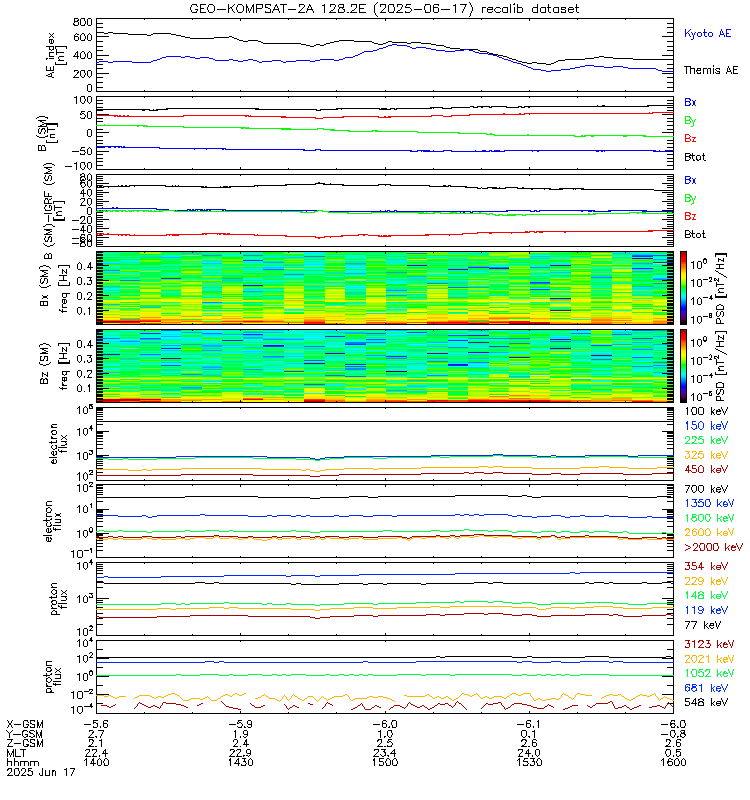Click the GEO-KOMPSAT-2A plot title
Image resolution: width=750 pixels, height=800 pixels.
tap(384, 9)
